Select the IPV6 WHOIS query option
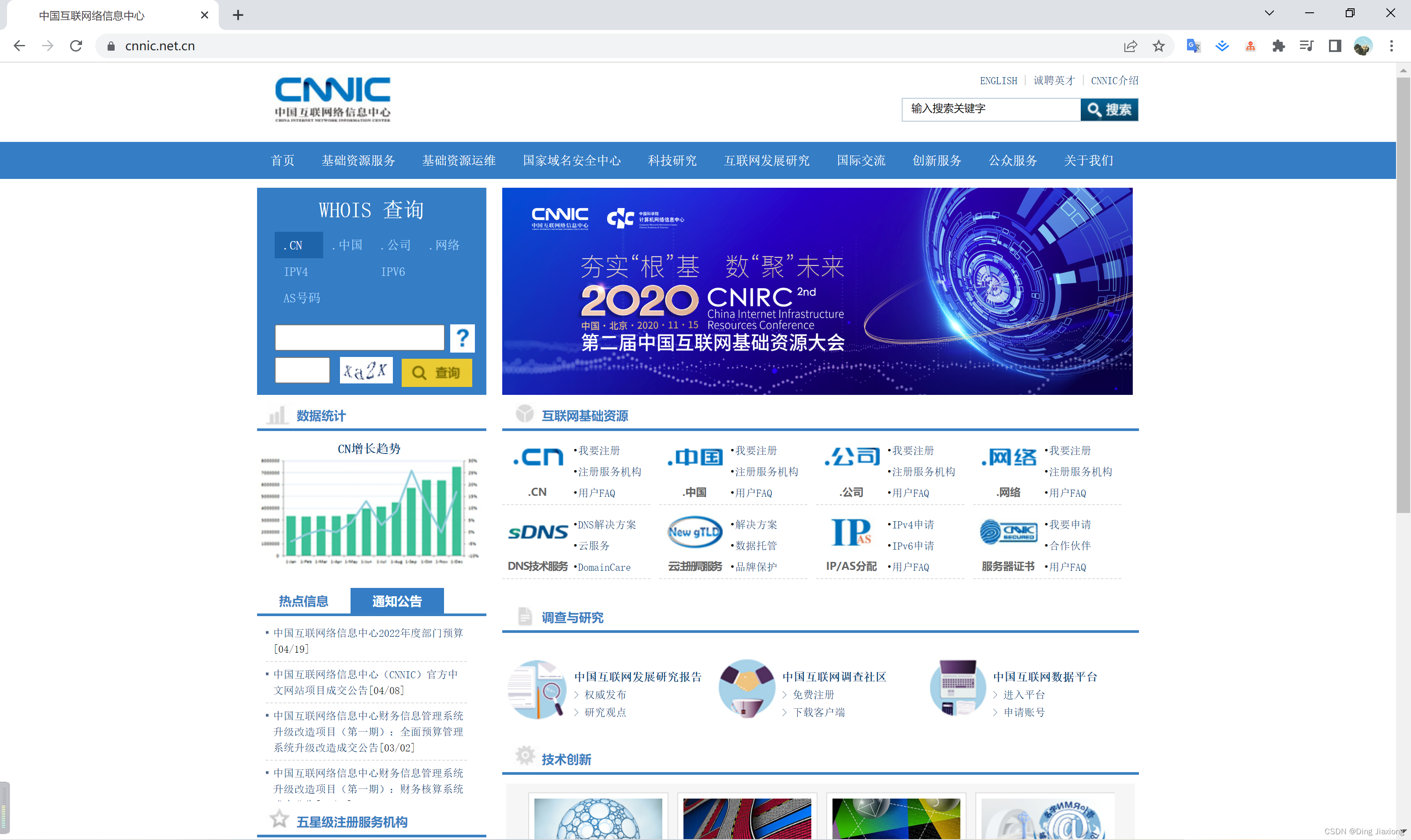This screenshot has width=1411, height=840. pos(392,271)
